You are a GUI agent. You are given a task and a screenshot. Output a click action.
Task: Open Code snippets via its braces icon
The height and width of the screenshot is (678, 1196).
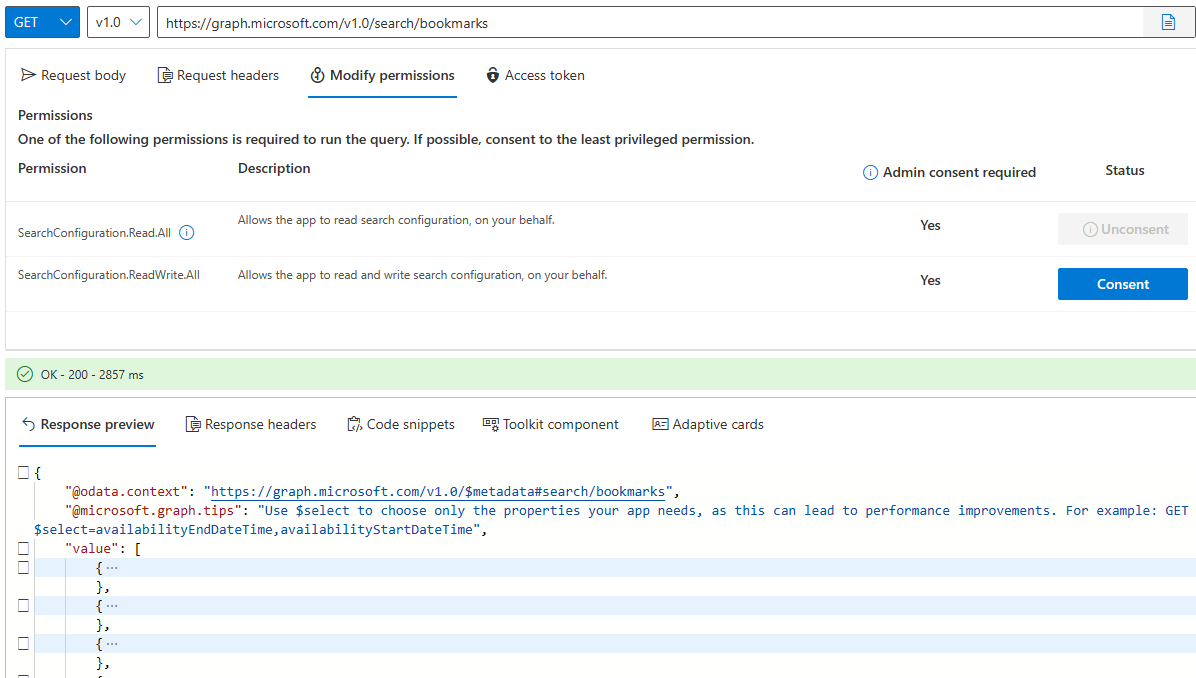click(354, 424)
